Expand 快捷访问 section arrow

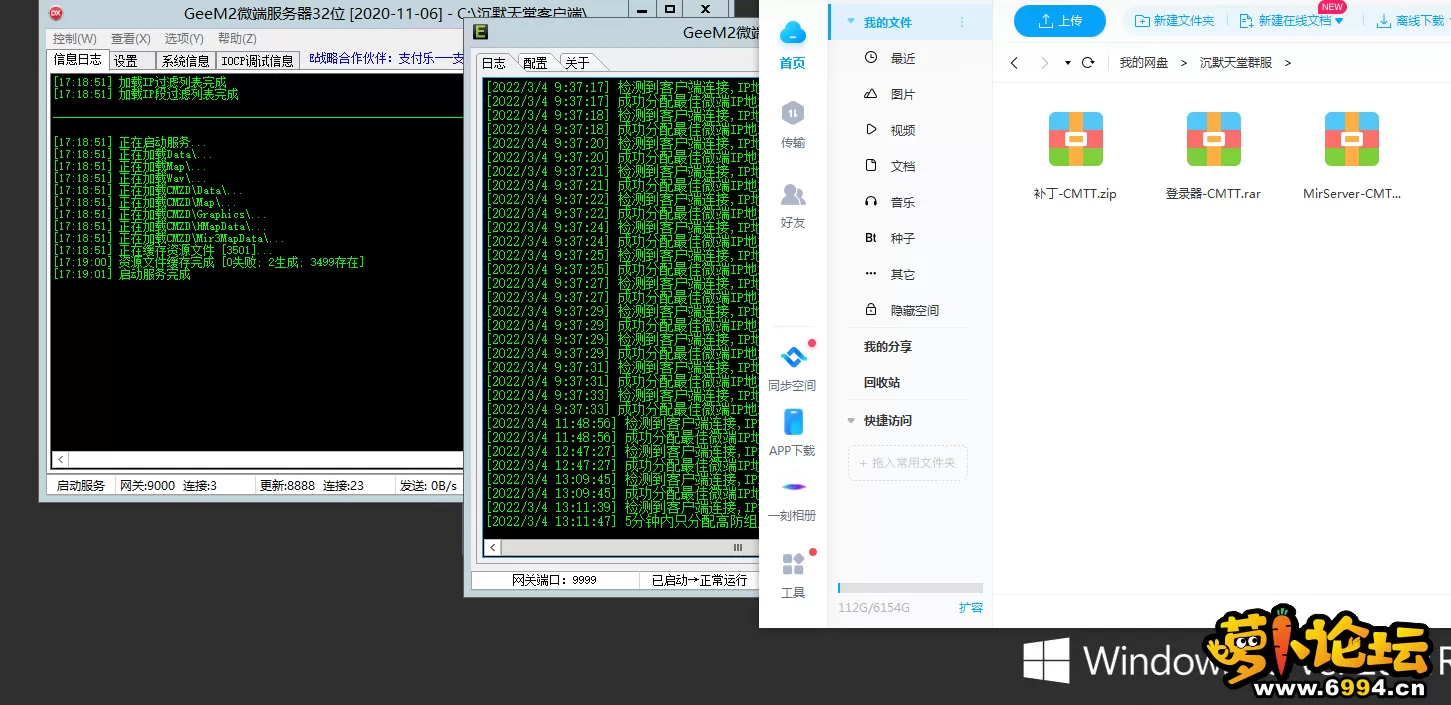coord(851,421)
